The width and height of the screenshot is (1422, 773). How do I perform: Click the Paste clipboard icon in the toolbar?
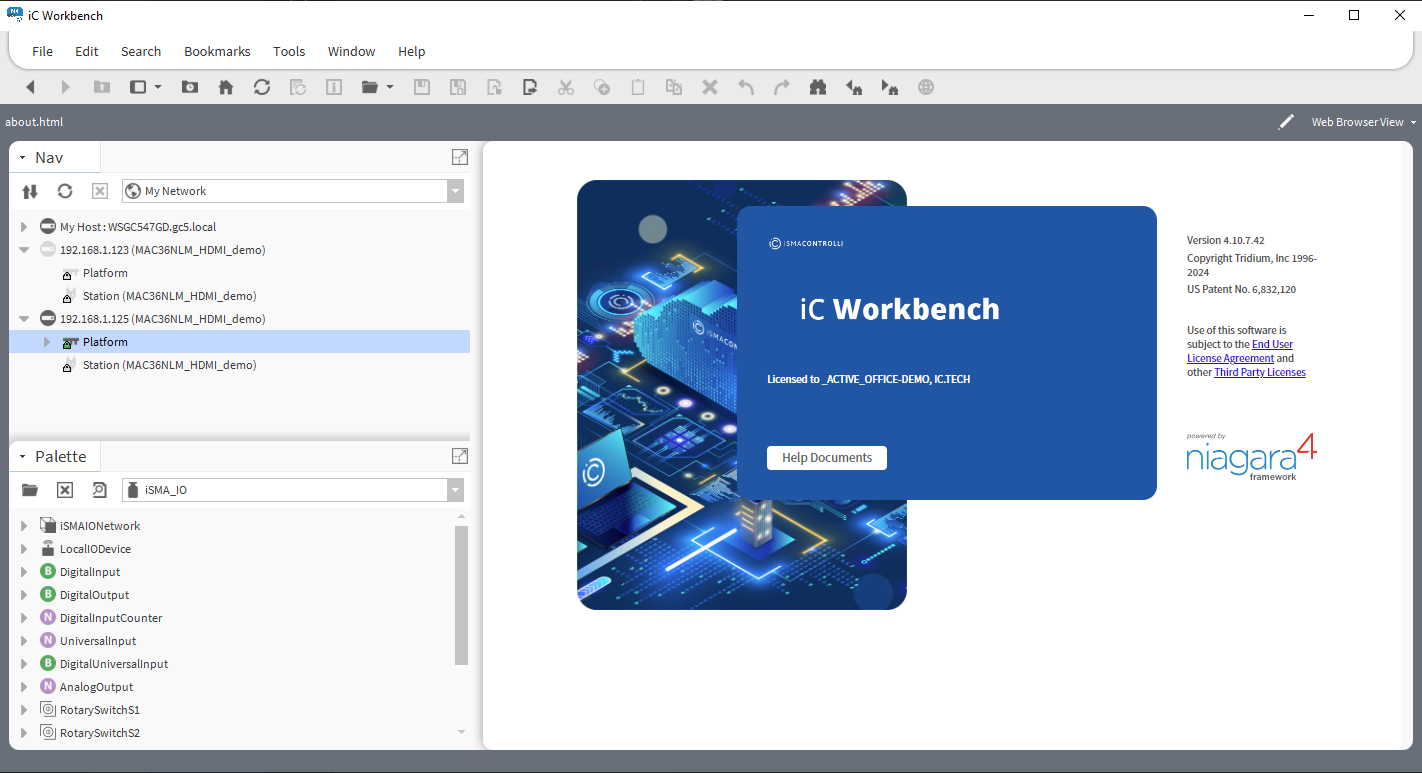pos(637,87)
